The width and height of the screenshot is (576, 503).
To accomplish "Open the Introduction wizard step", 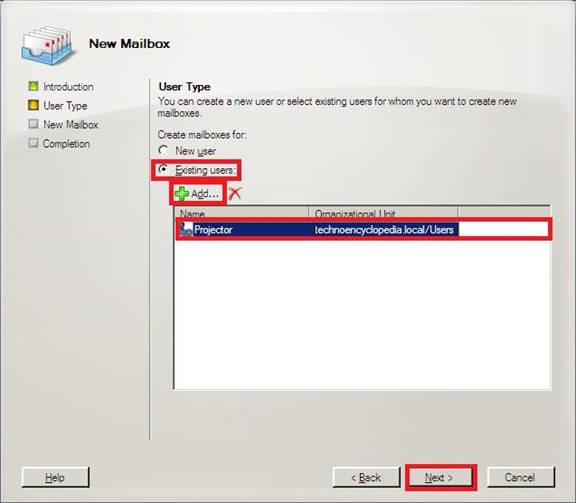I will pyautogui.click(x=68, y=87).
